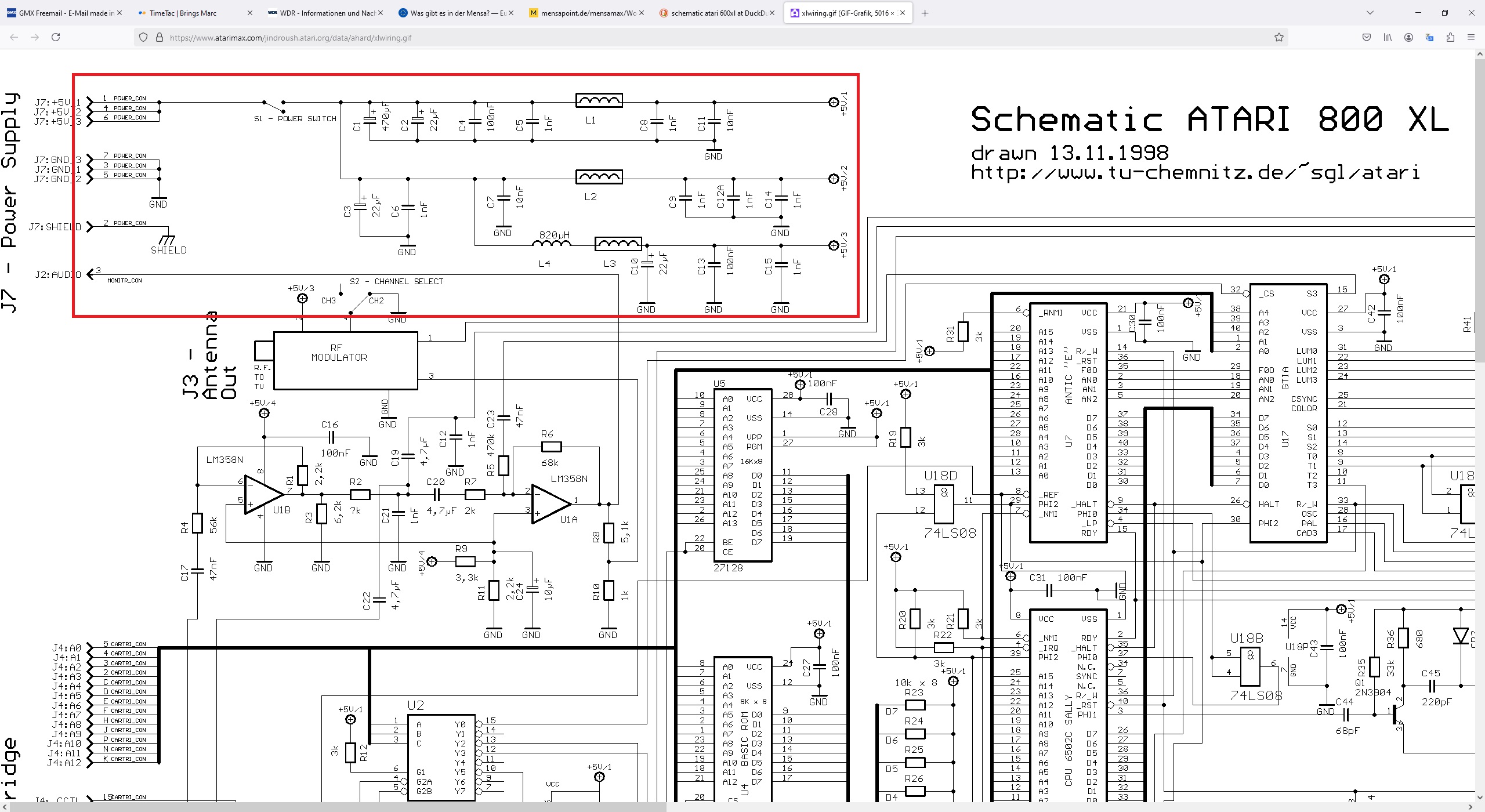Open a new tab
The height and width of the screenshot is (812, 1485).
click(925, 13)
